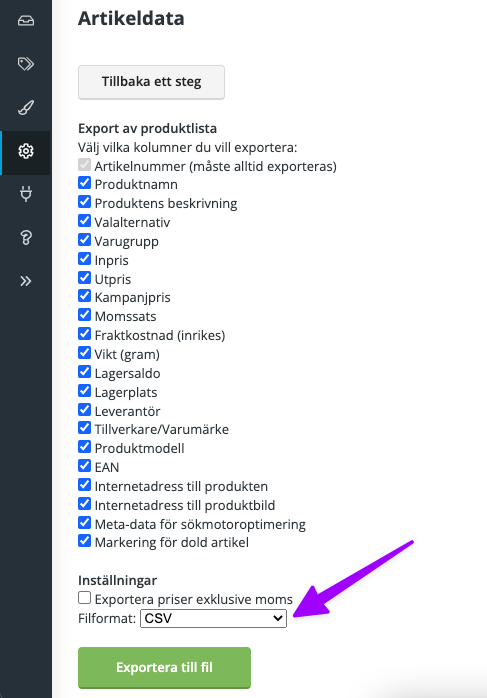Toggle the EAN checkbox
This screenshot has height=698, width=487.
point(84,466)
